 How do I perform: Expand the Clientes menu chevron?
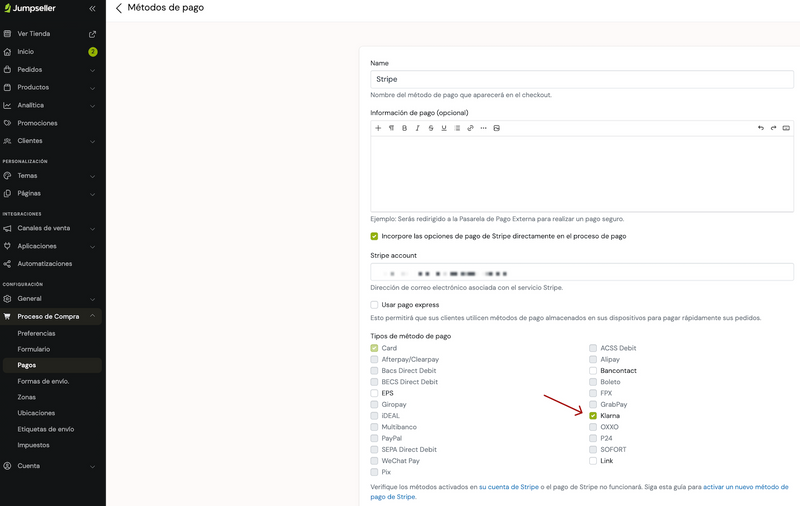(x=92, y=141)
